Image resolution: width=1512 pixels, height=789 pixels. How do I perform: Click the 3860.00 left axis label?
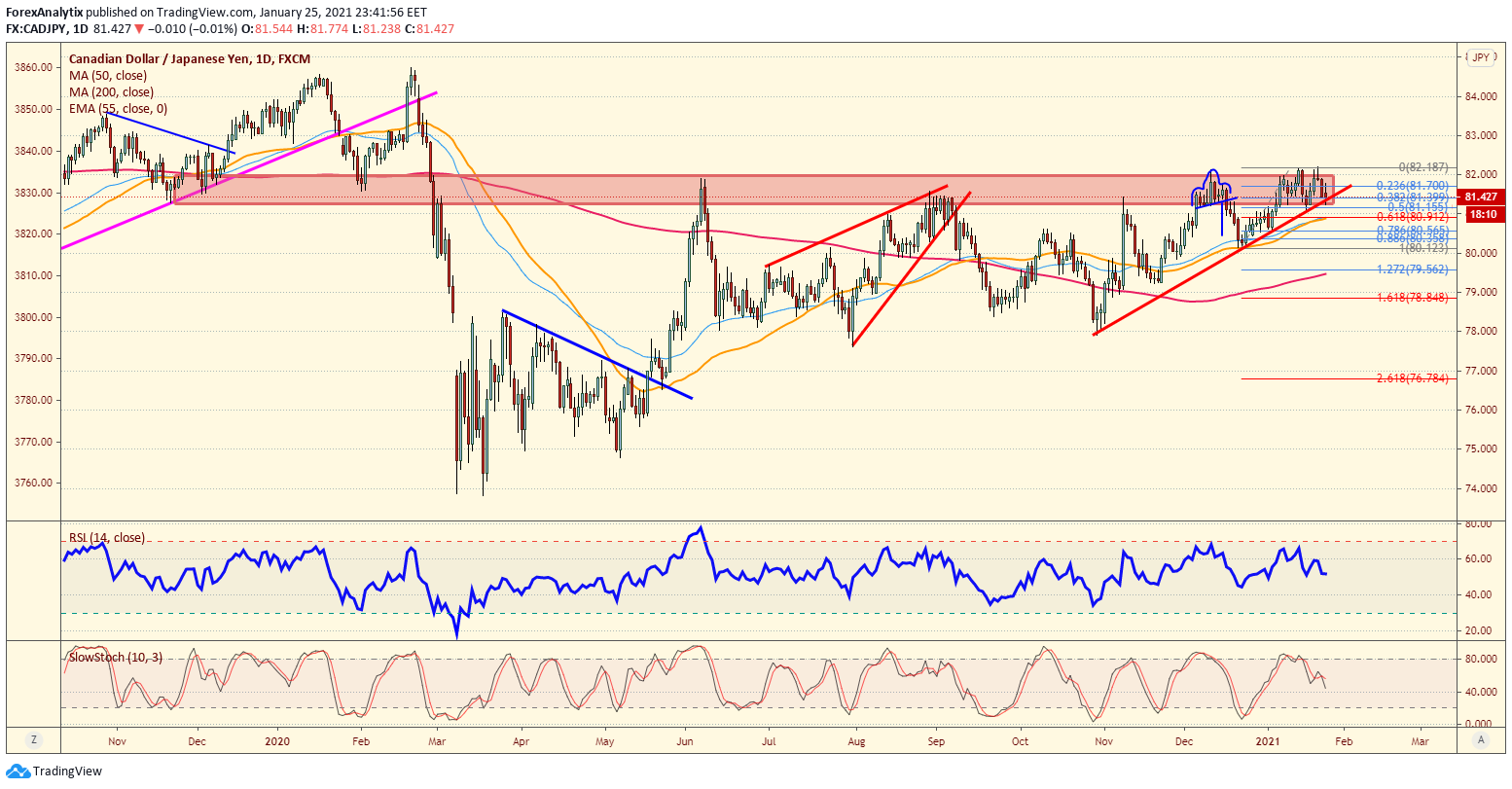[32, 68]
